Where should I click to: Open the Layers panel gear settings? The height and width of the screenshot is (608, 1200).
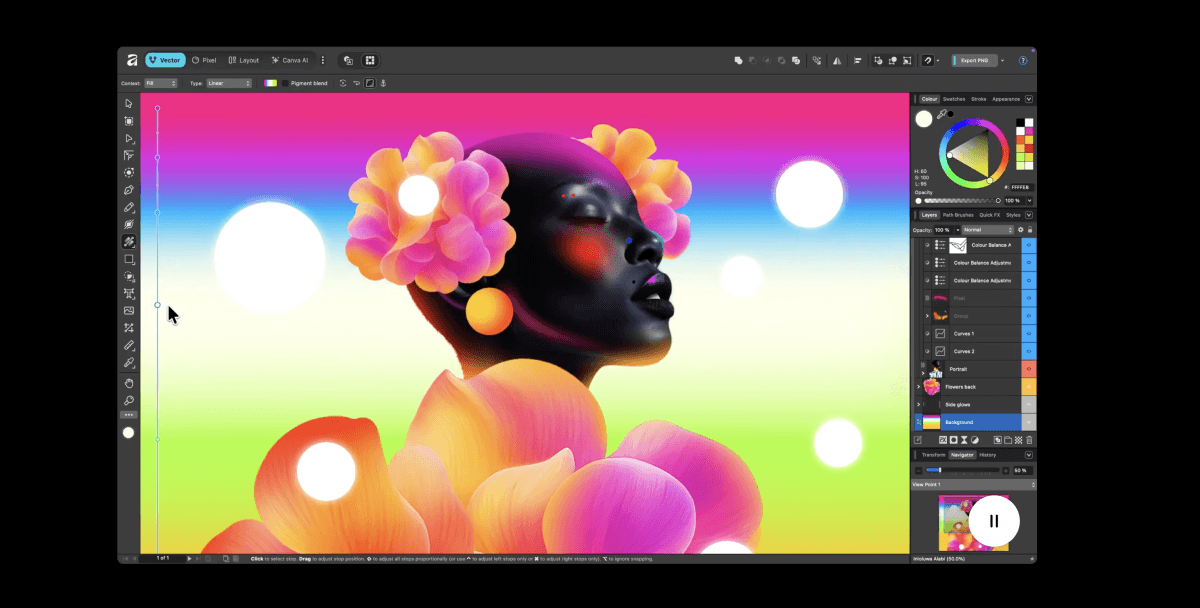coord(1021,230)
